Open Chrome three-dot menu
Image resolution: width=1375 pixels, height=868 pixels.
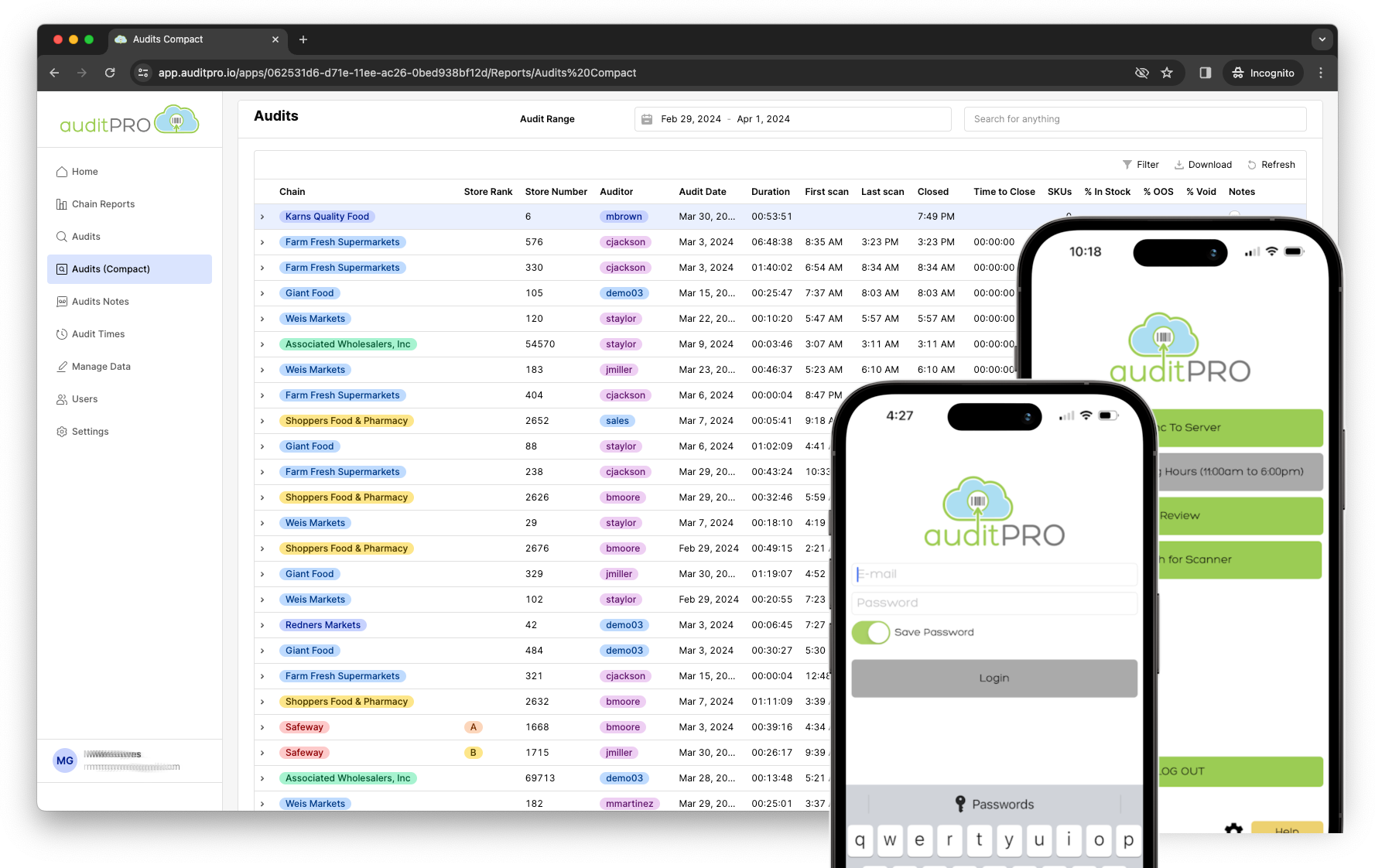point(1321,73)
